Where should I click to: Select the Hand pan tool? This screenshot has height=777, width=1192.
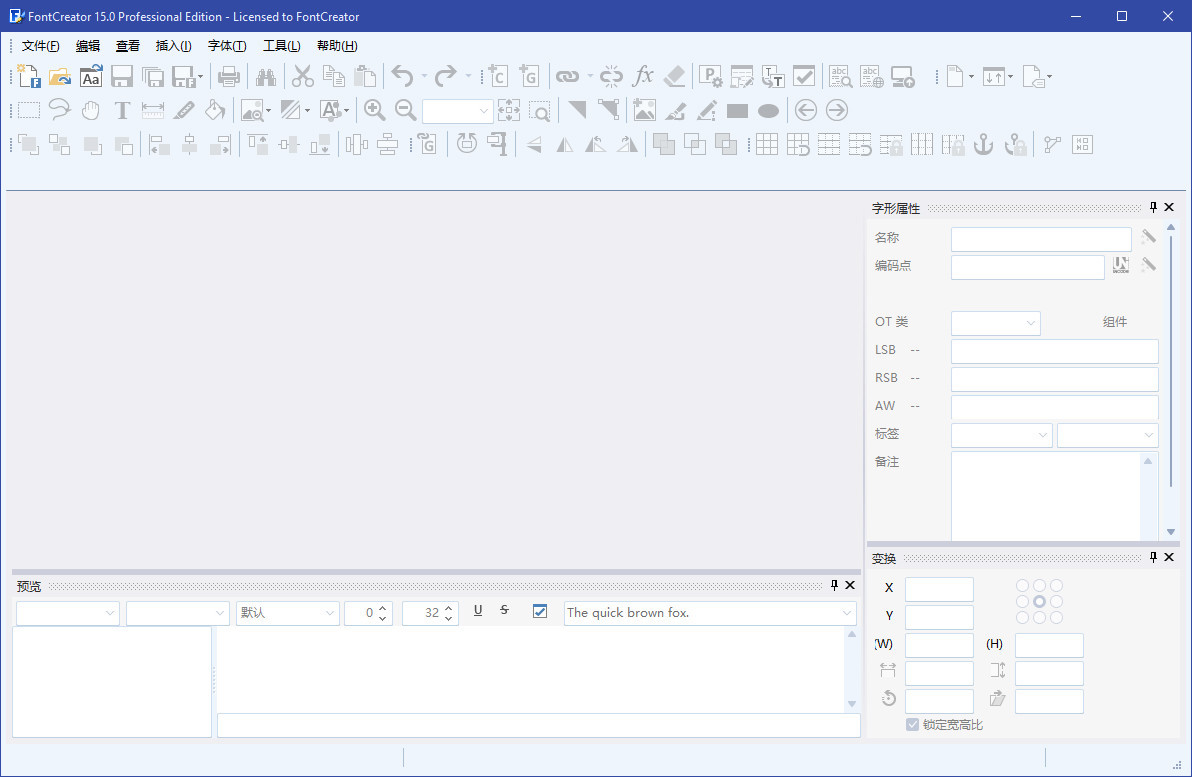(91, 110)
